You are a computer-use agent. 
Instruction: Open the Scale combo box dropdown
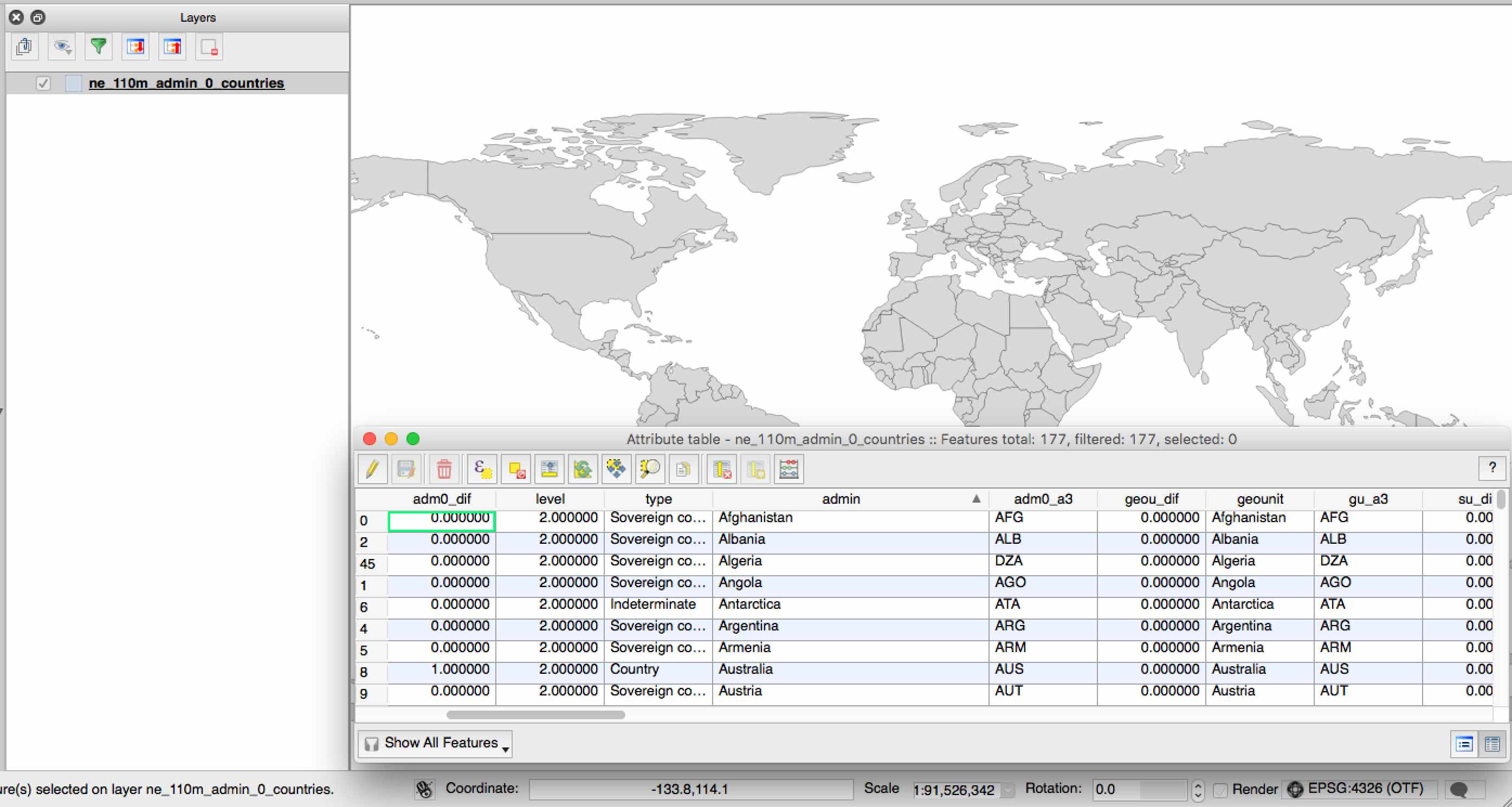(1007, 791)
